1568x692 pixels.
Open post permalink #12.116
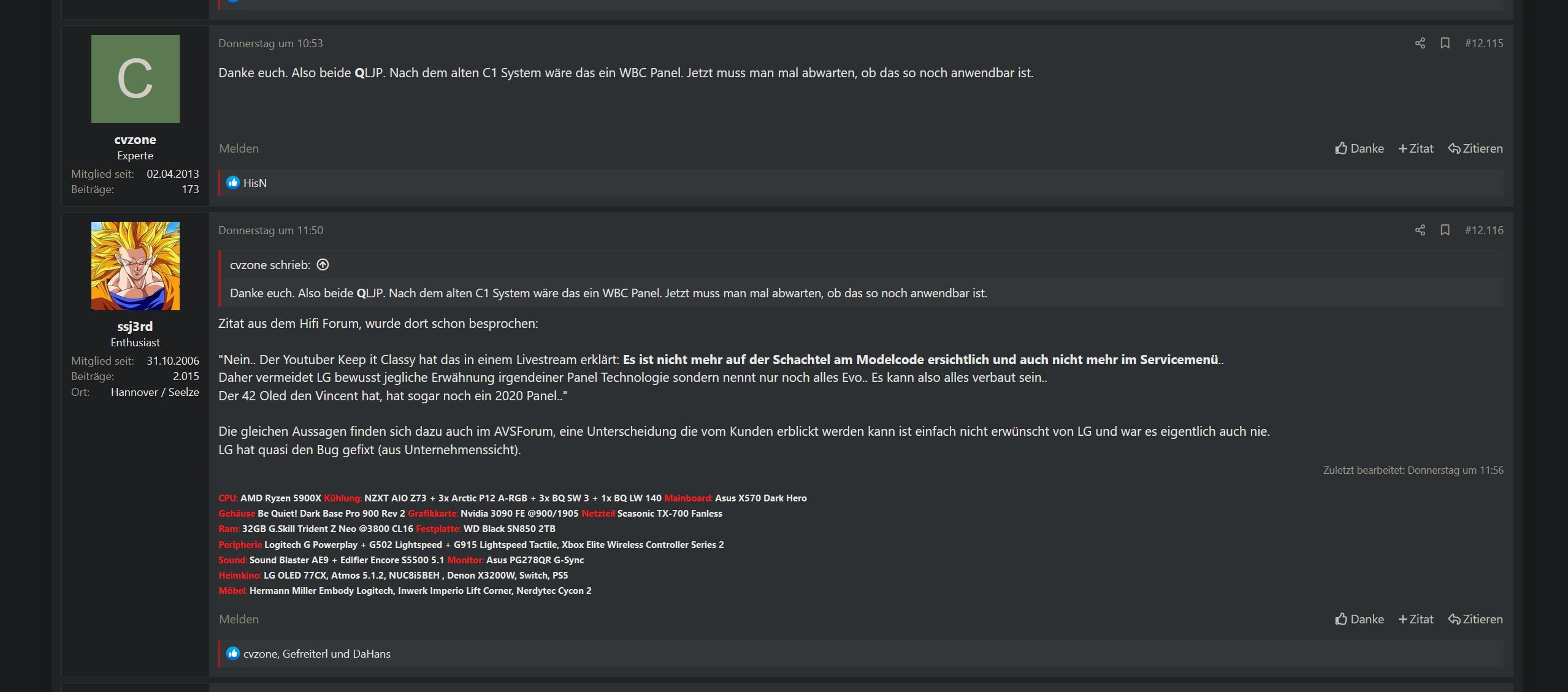(x=1484, y=230)
